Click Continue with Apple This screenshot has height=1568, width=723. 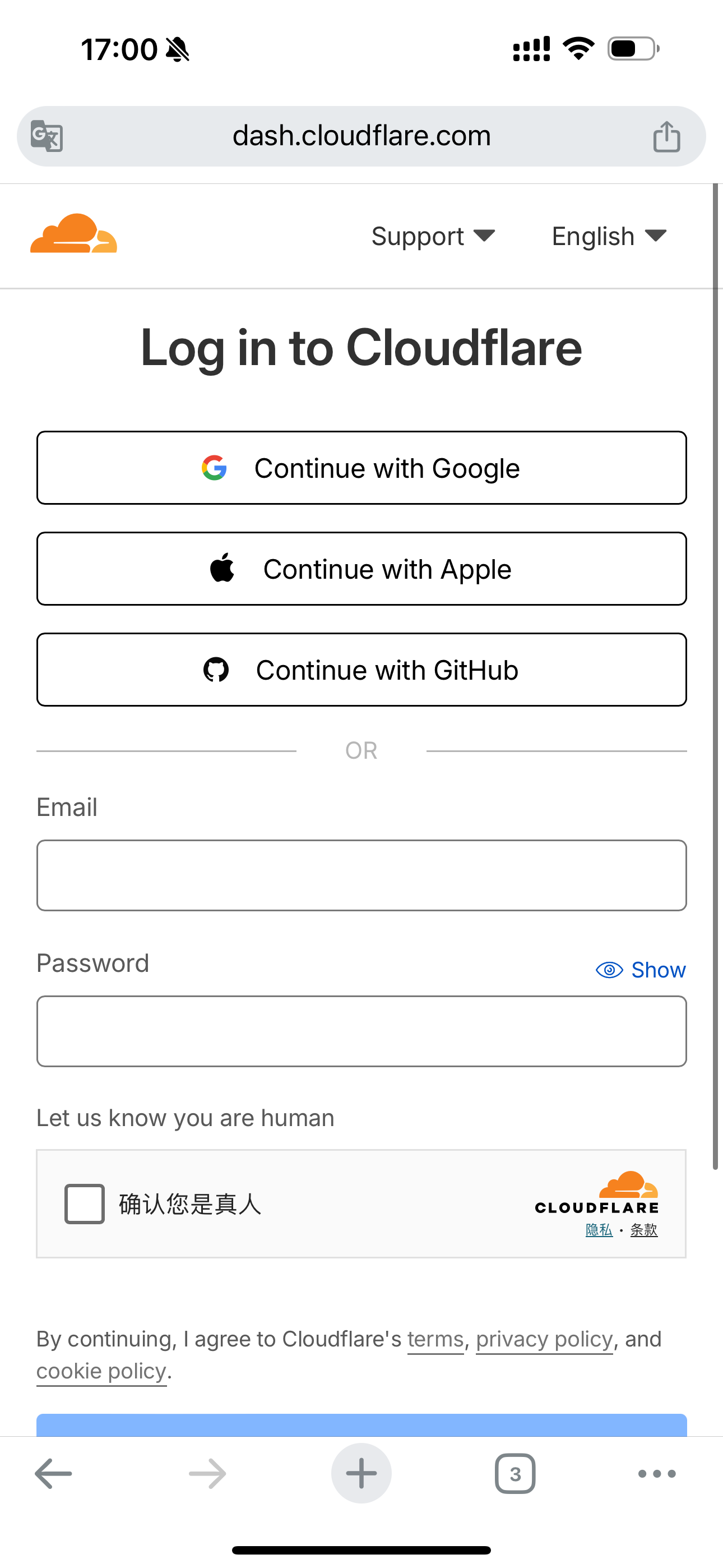[x=361, y=569]
